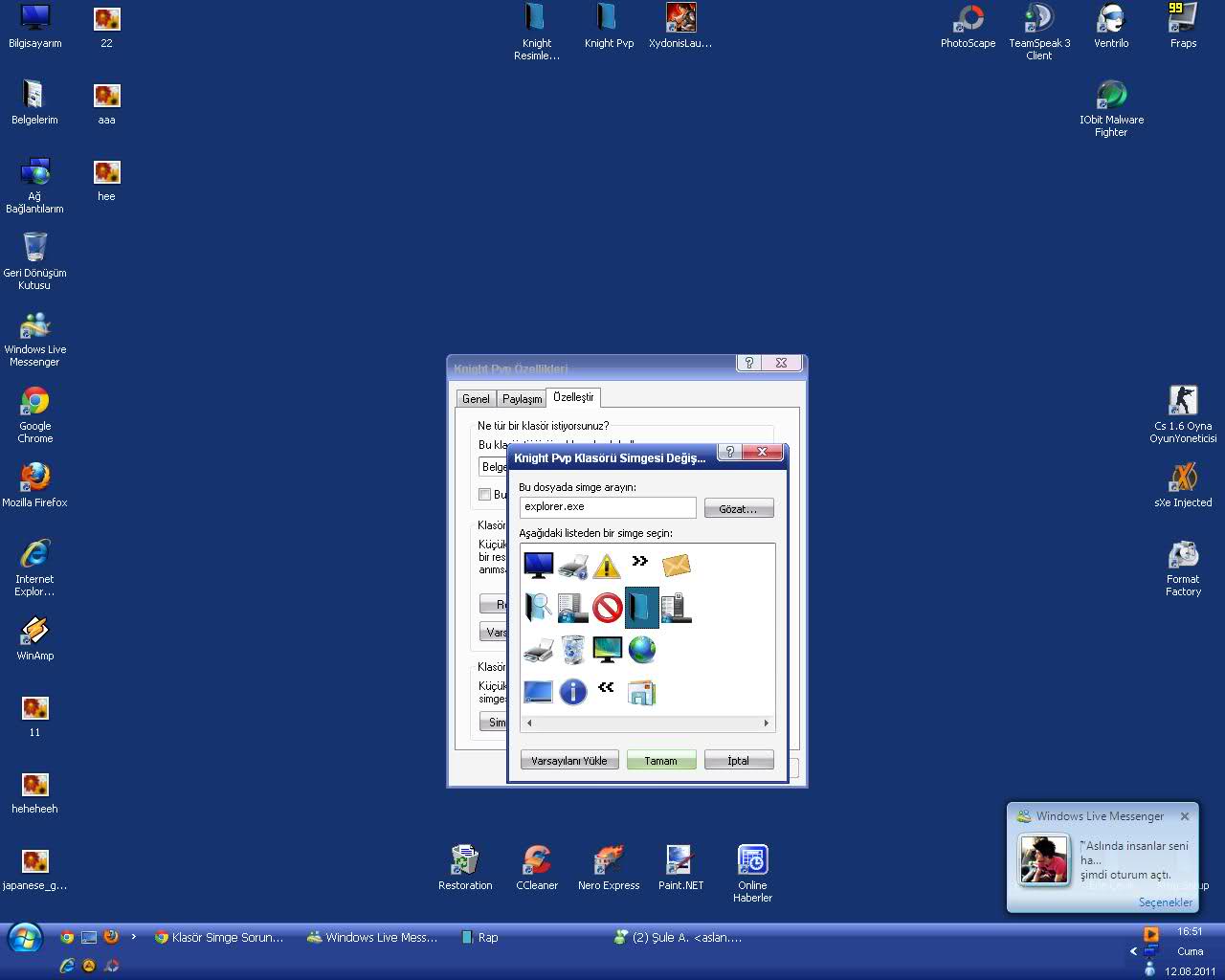The height and width of the screenshot is (980, 1225).
Task: Expand hidden system tray icons arrow
Action: [1134, 951]
